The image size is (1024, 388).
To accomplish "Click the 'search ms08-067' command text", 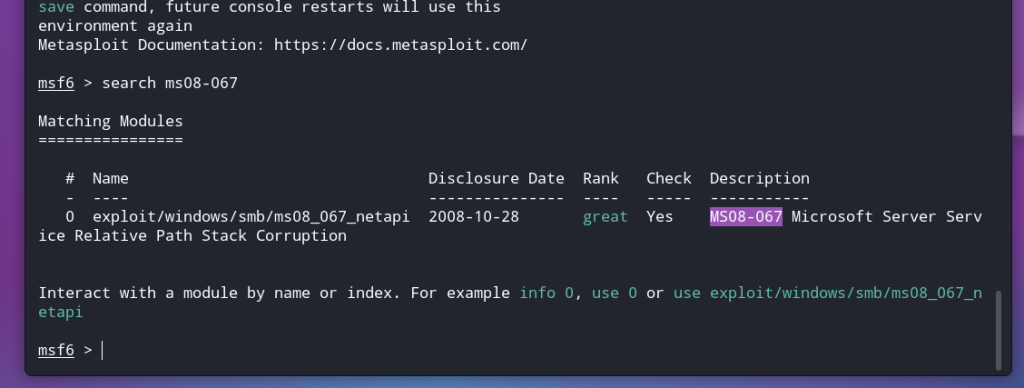I will [x=170, y=84].
